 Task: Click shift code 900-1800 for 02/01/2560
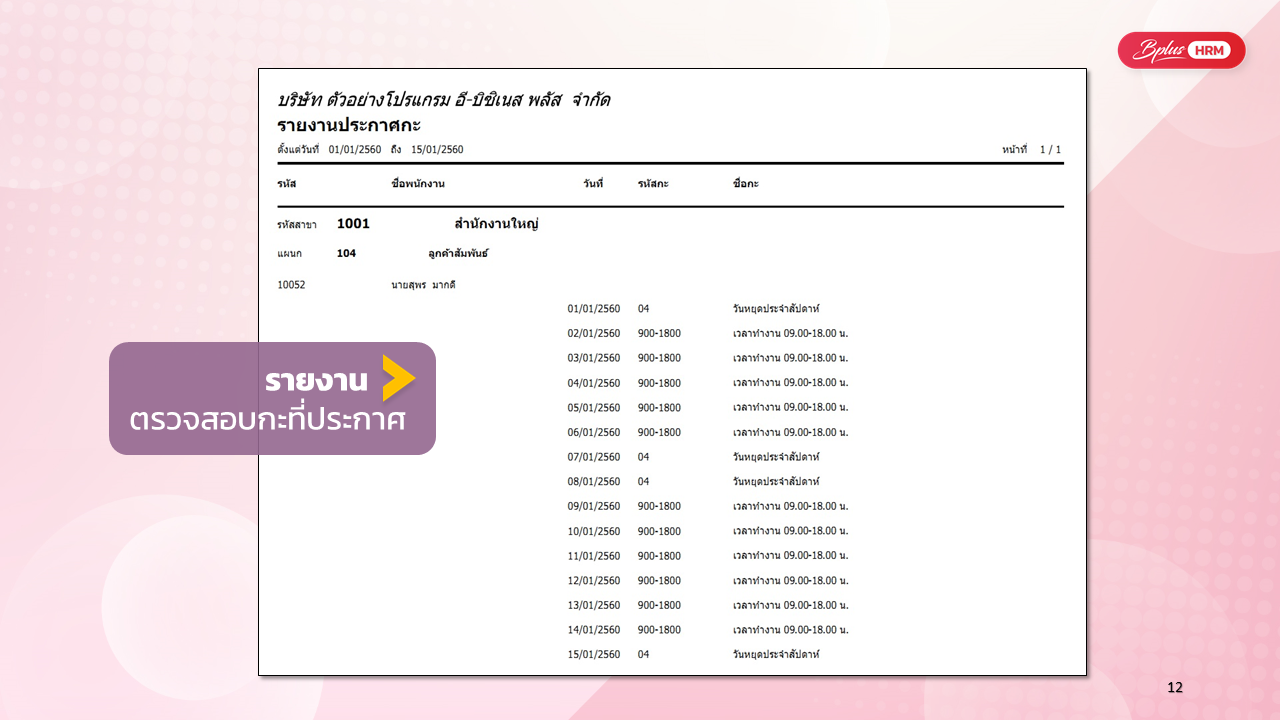(x=659, y=334)
